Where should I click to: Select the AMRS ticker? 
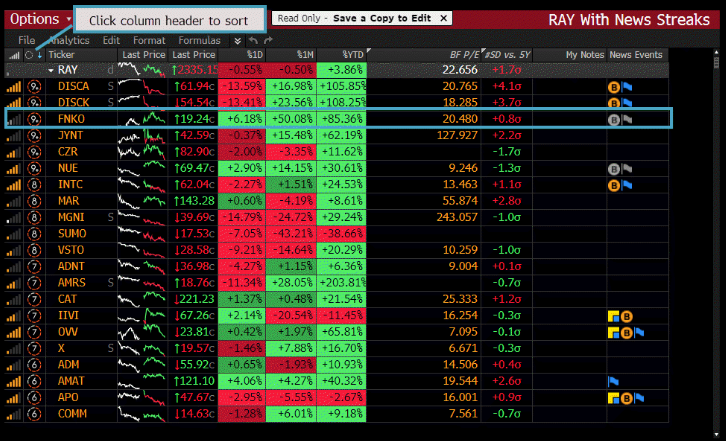pos(72,283)
